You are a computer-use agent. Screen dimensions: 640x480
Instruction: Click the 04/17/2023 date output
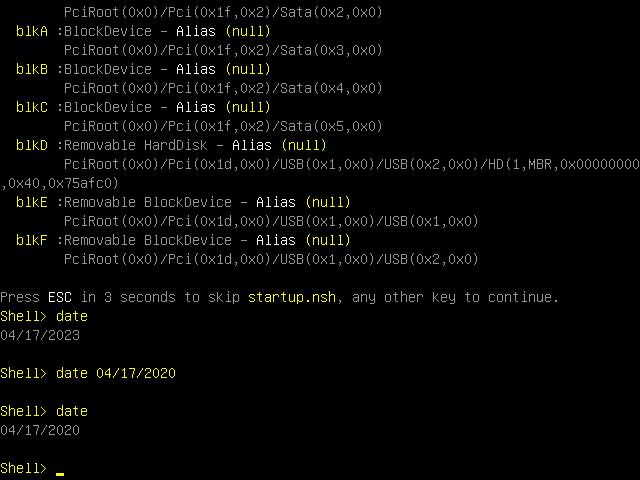point(40,336)
